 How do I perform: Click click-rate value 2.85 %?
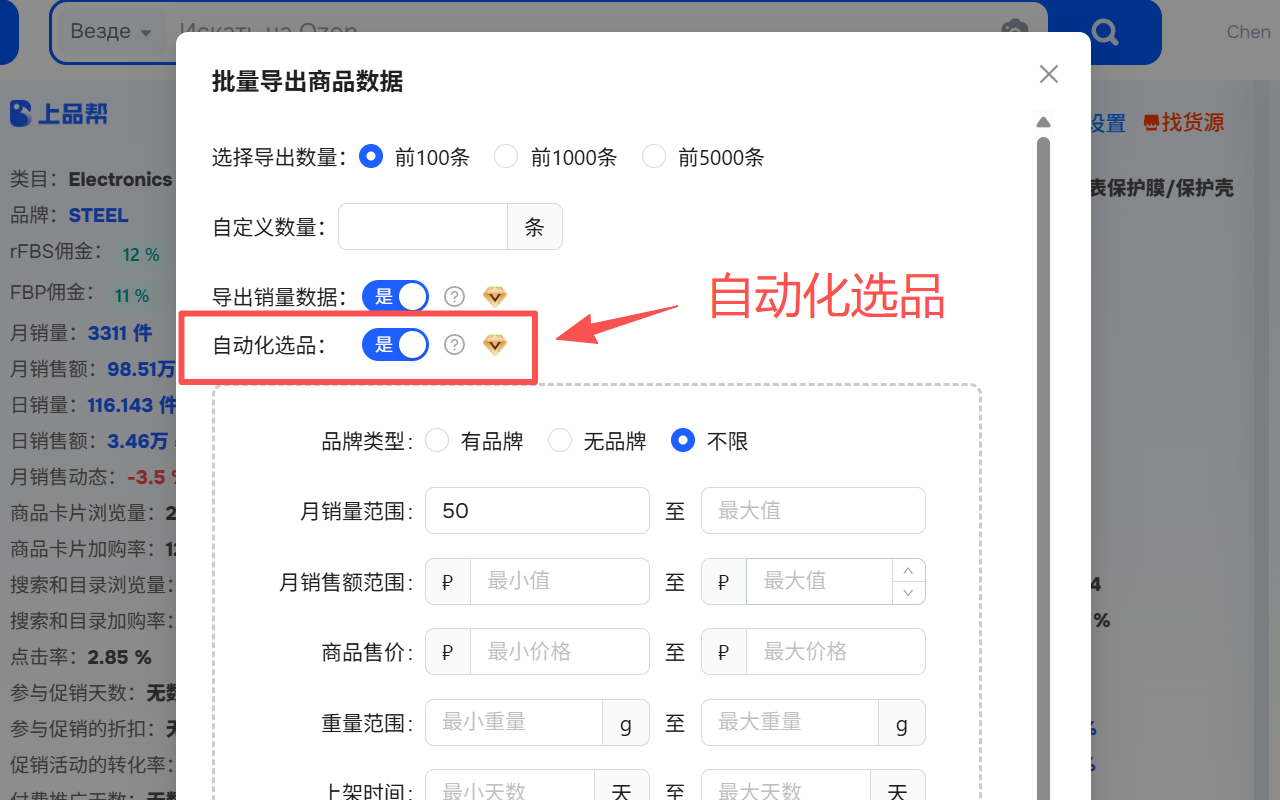pyautogui.click(x=119, y=657)
